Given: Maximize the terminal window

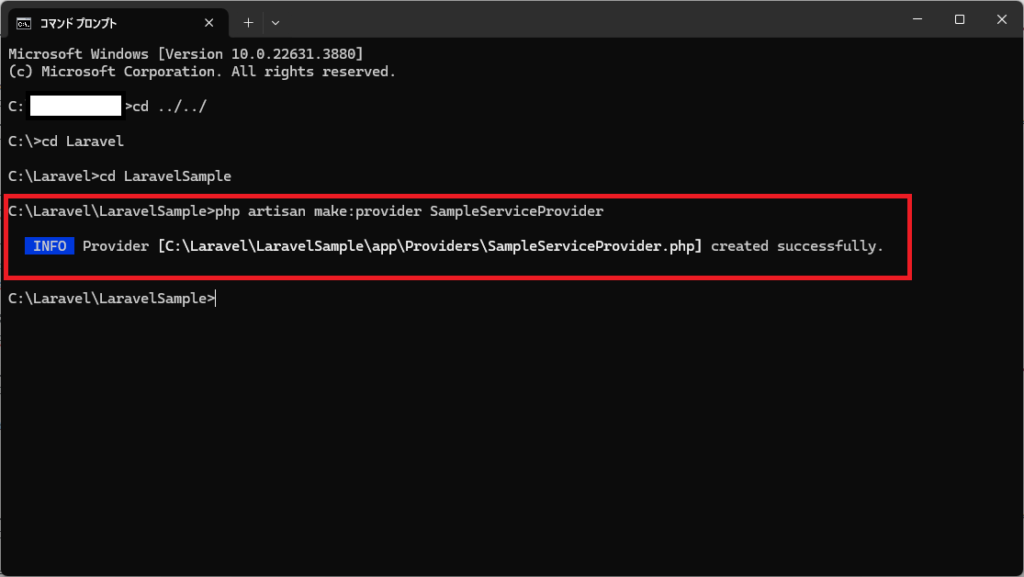Looking at the screenshot, I should 959,20.
